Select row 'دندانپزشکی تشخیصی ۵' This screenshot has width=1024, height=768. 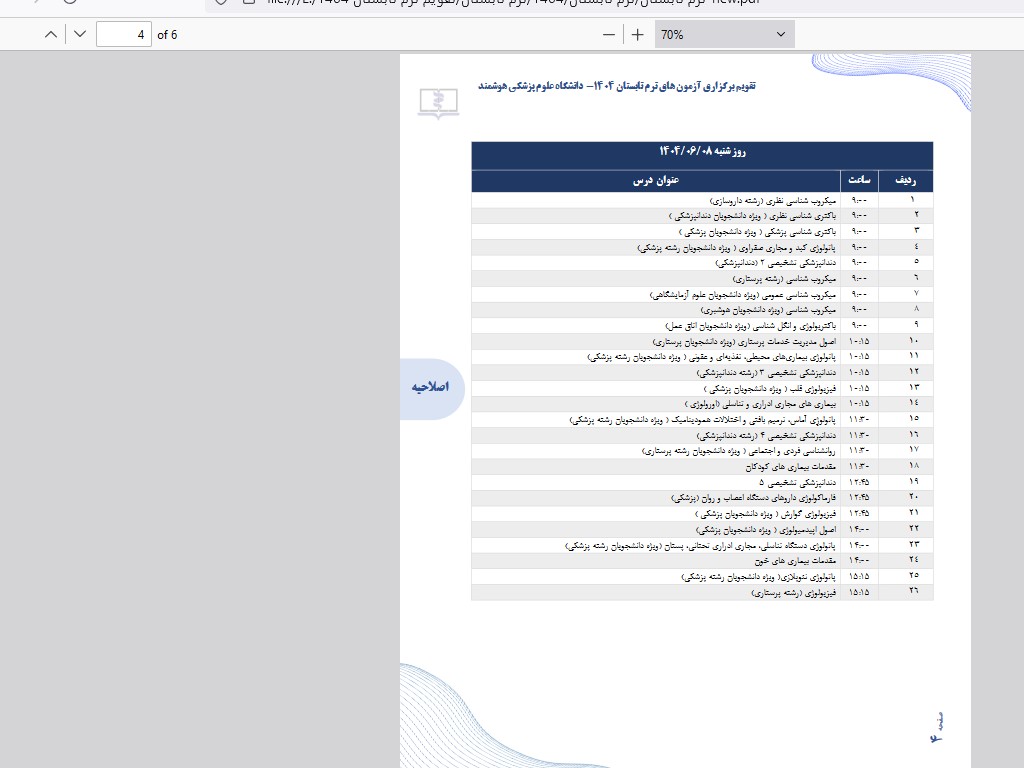[x=702, y=482]
